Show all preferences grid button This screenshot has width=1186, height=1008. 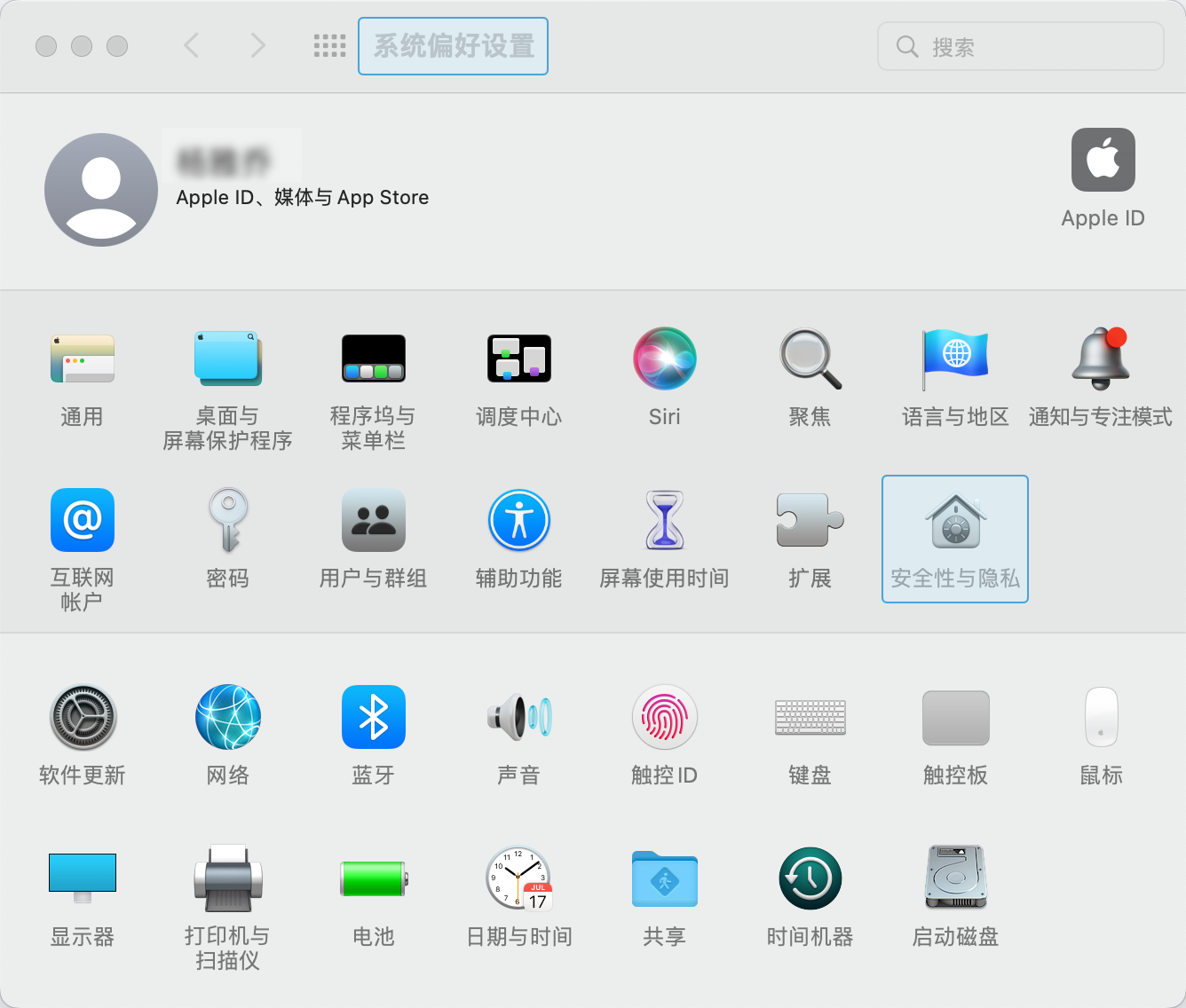coord(330,46)
